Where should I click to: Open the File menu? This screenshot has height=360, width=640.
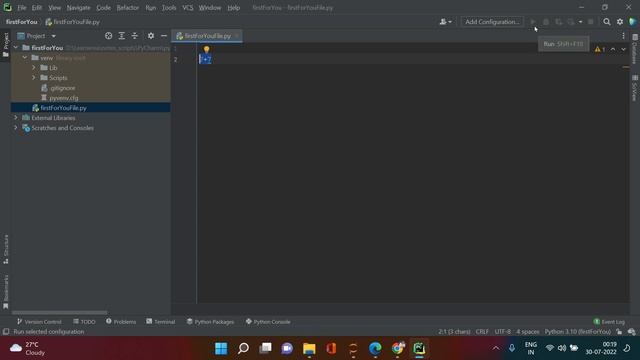tap(22, 7)
